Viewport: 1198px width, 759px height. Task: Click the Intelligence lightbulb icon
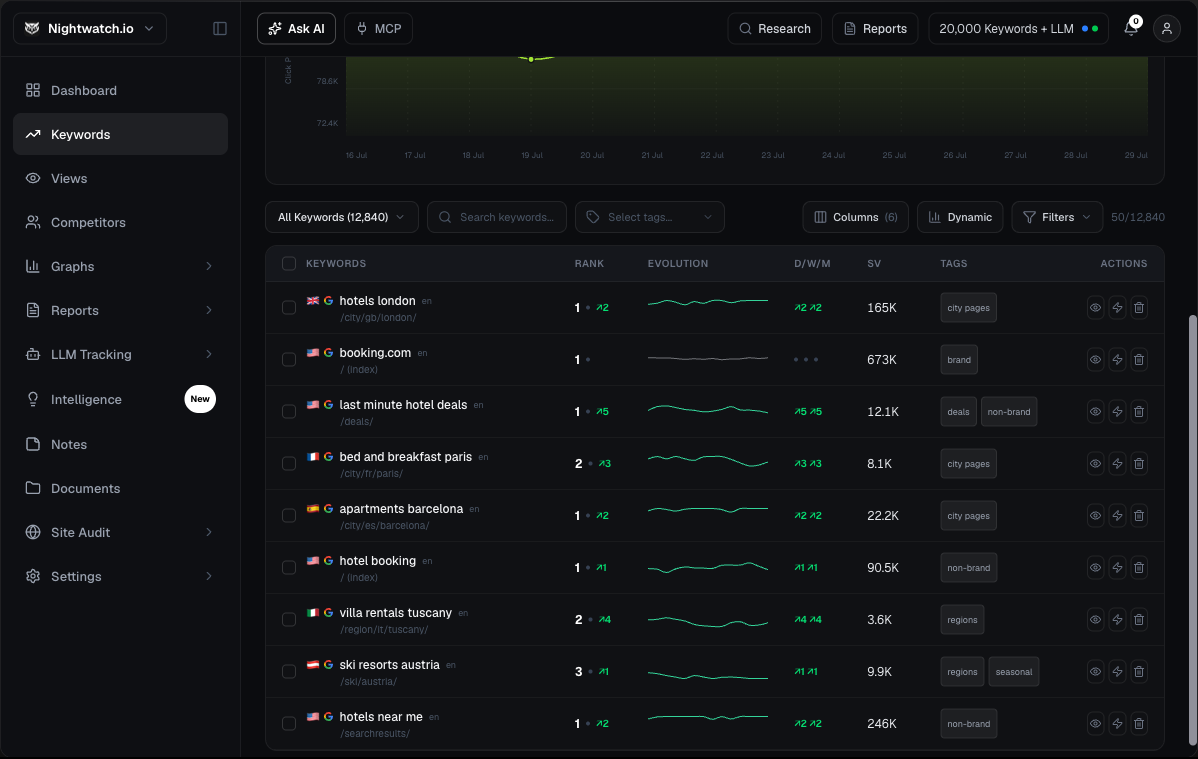click(x=33, y=399)
